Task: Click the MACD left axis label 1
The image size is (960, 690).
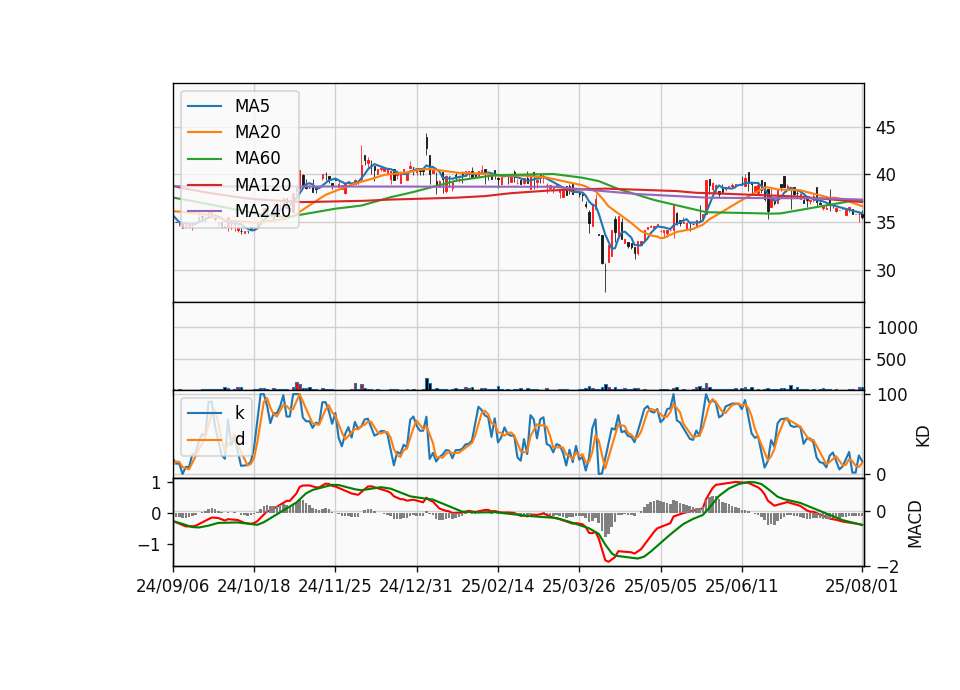Action: [156, 483]
